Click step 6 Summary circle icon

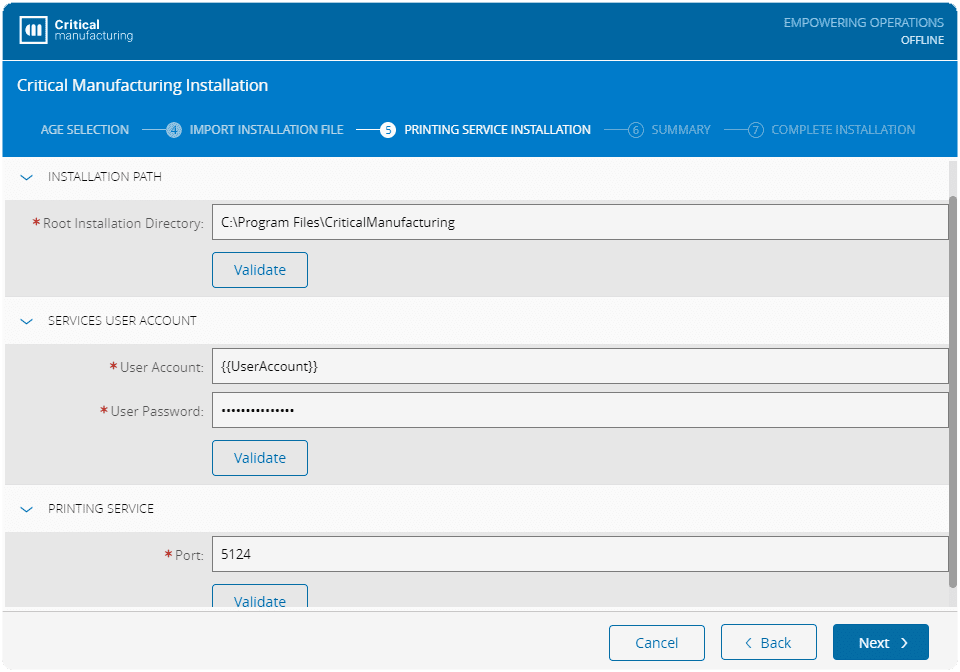tap(635, 130)
